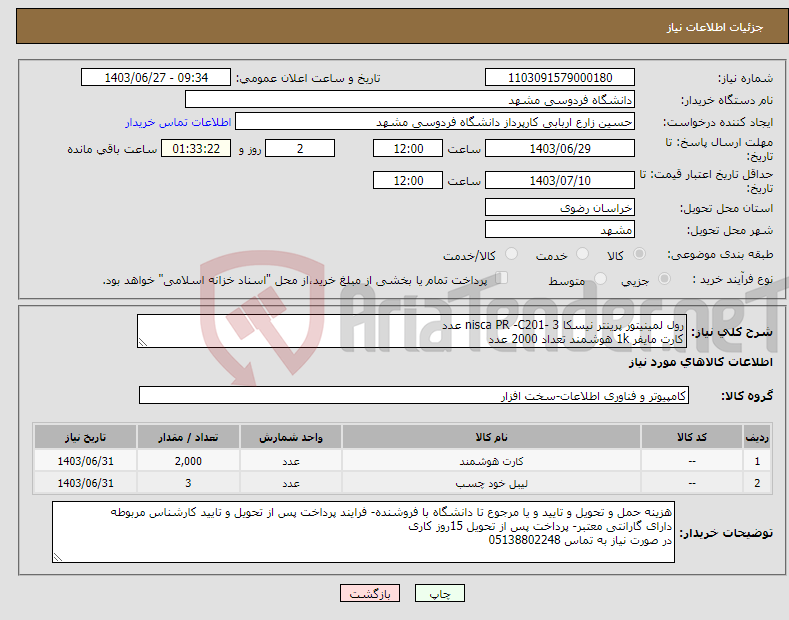This screenshot has width=789, height=620.
Task: Toggle the Islamic treasury payment checkbox
Action: 502,278
